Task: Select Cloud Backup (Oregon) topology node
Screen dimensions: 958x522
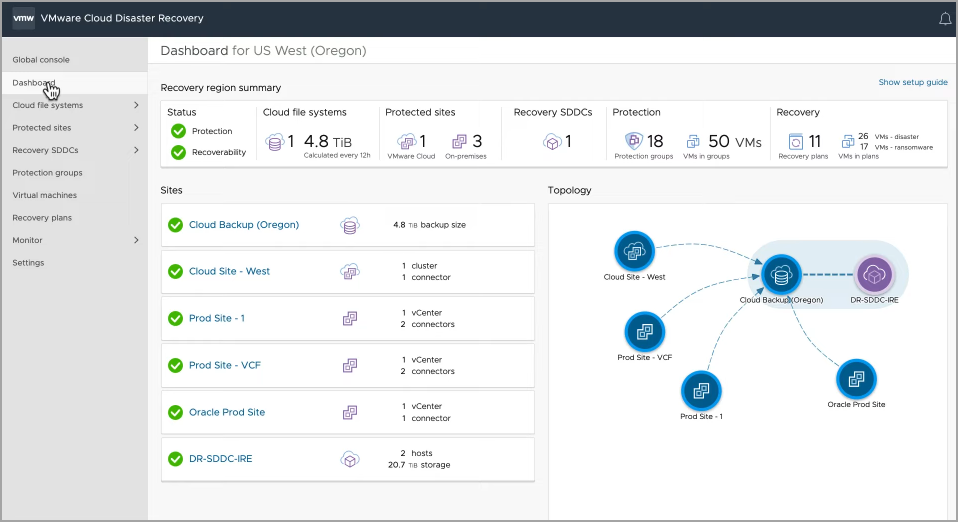Action: tap(781, 275)
